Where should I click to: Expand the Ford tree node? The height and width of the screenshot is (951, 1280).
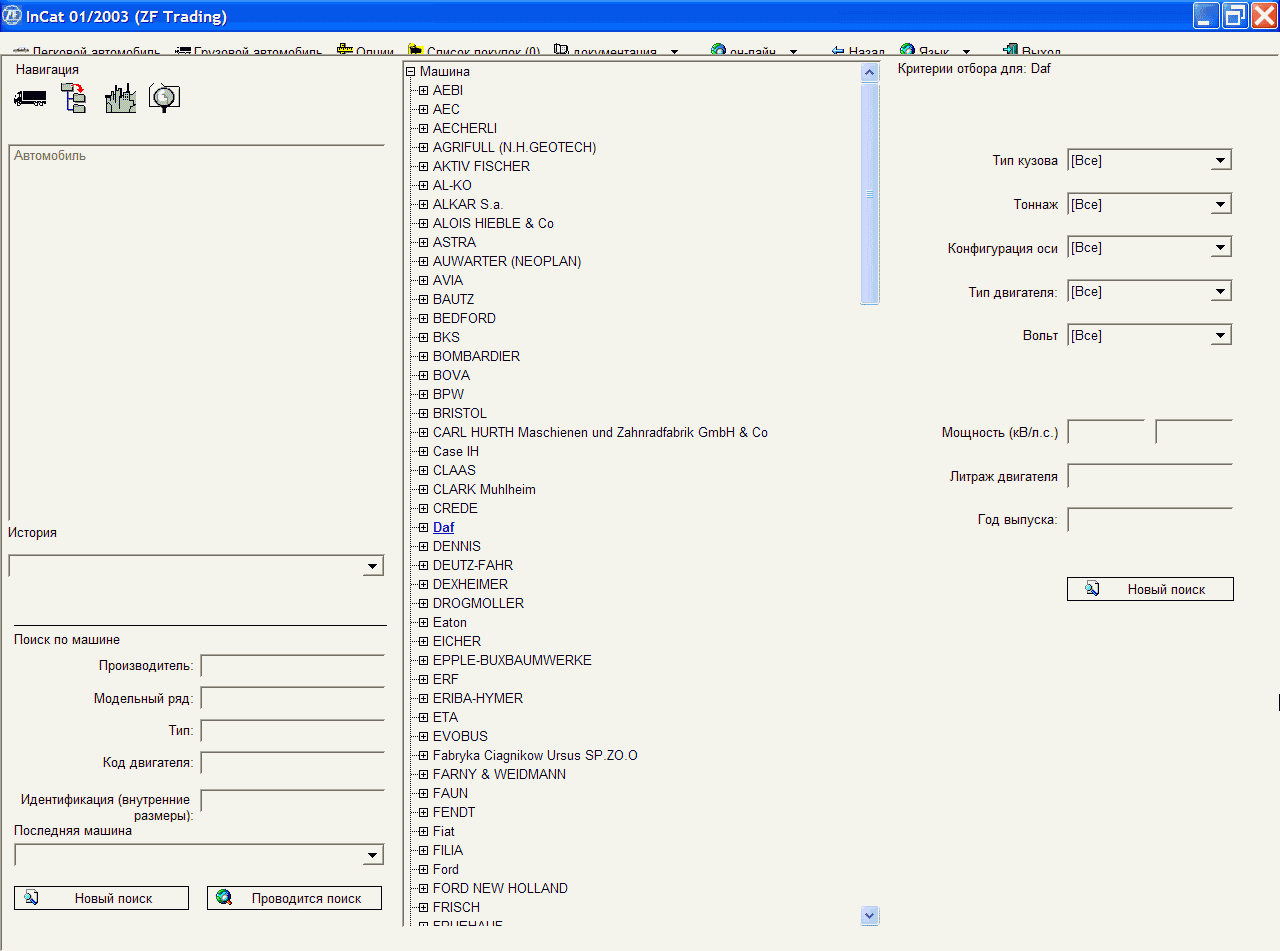coord(424,870)
